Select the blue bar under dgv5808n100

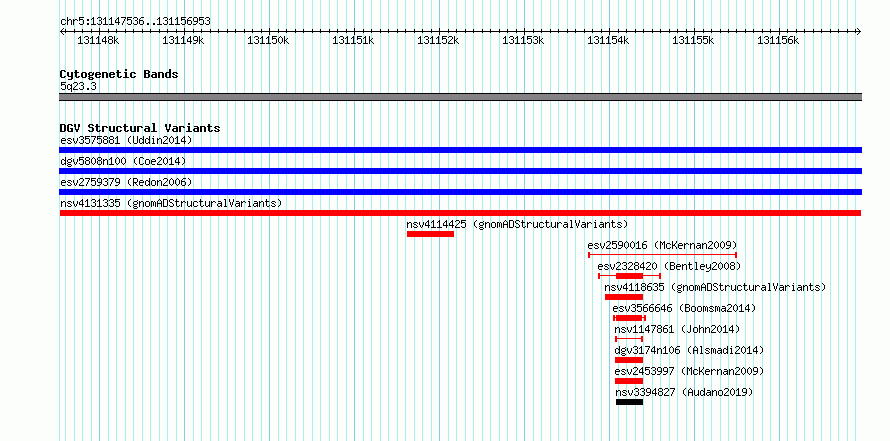[x=460, y=171]
